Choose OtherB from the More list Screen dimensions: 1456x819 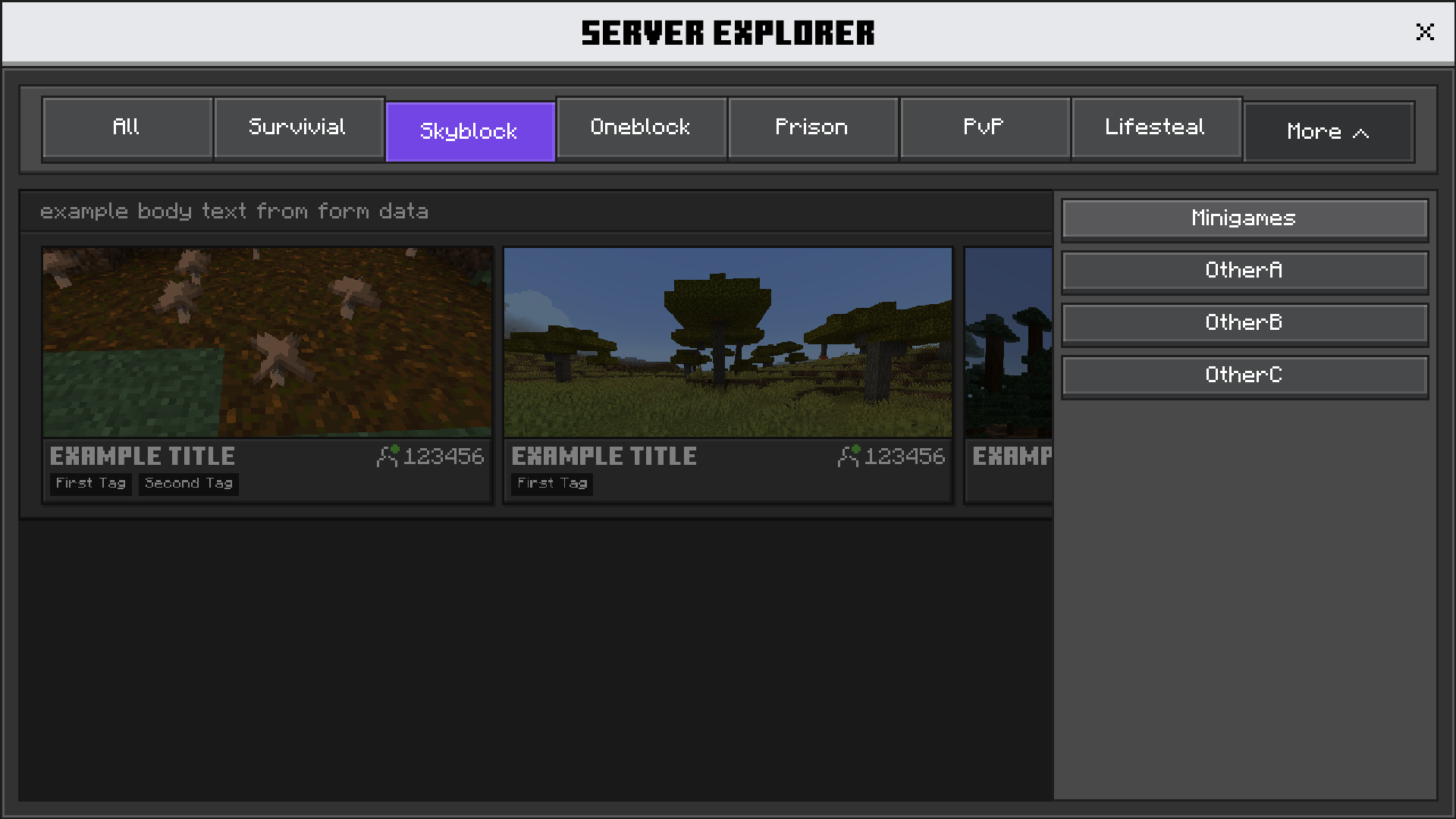[1244, 324]
